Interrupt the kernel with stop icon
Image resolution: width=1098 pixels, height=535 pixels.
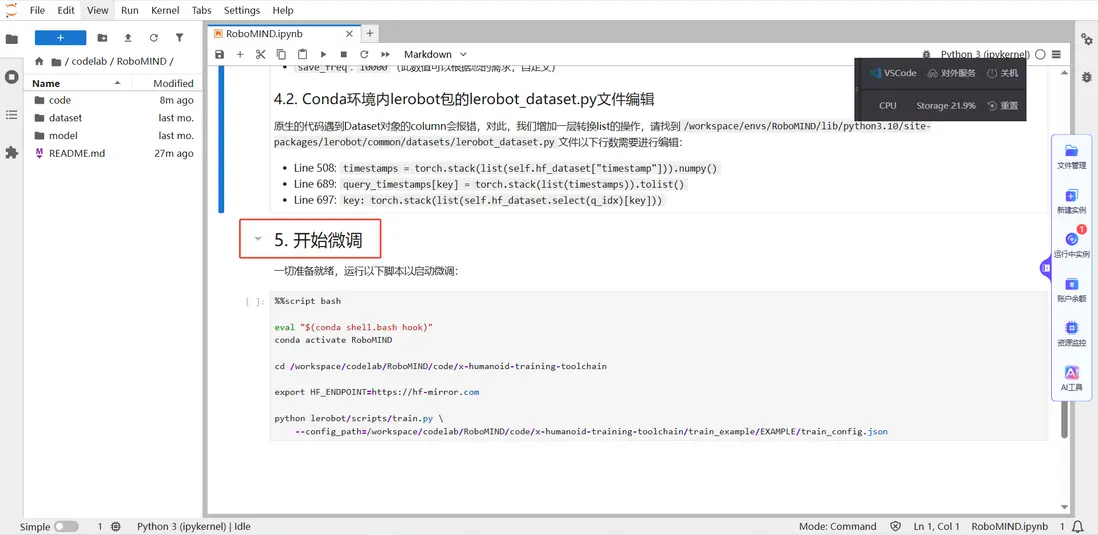click(x=344, y=55)
